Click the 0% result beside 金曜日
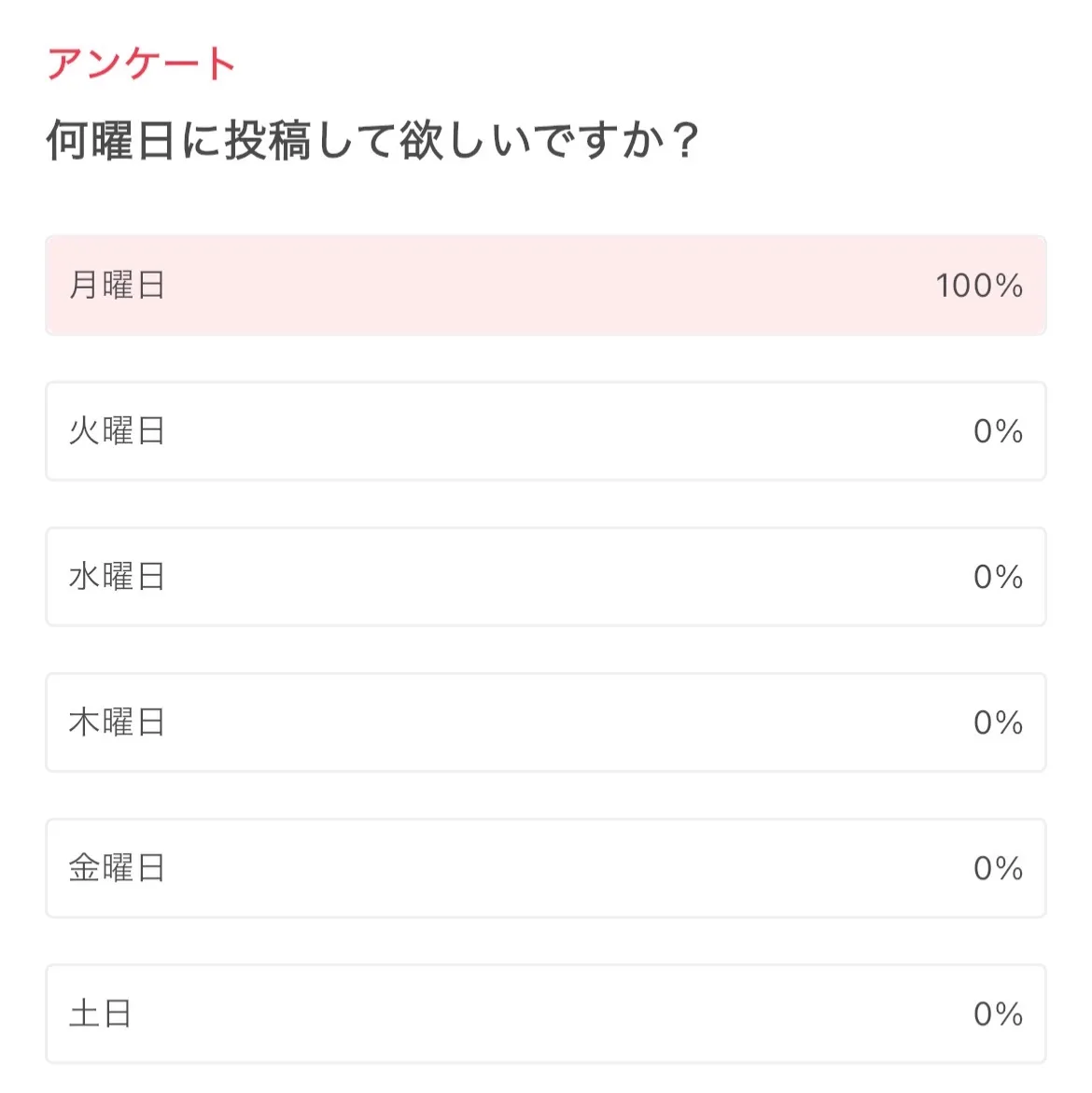This screenshot has height=1093, width=1092. click(x=998, y=868)
